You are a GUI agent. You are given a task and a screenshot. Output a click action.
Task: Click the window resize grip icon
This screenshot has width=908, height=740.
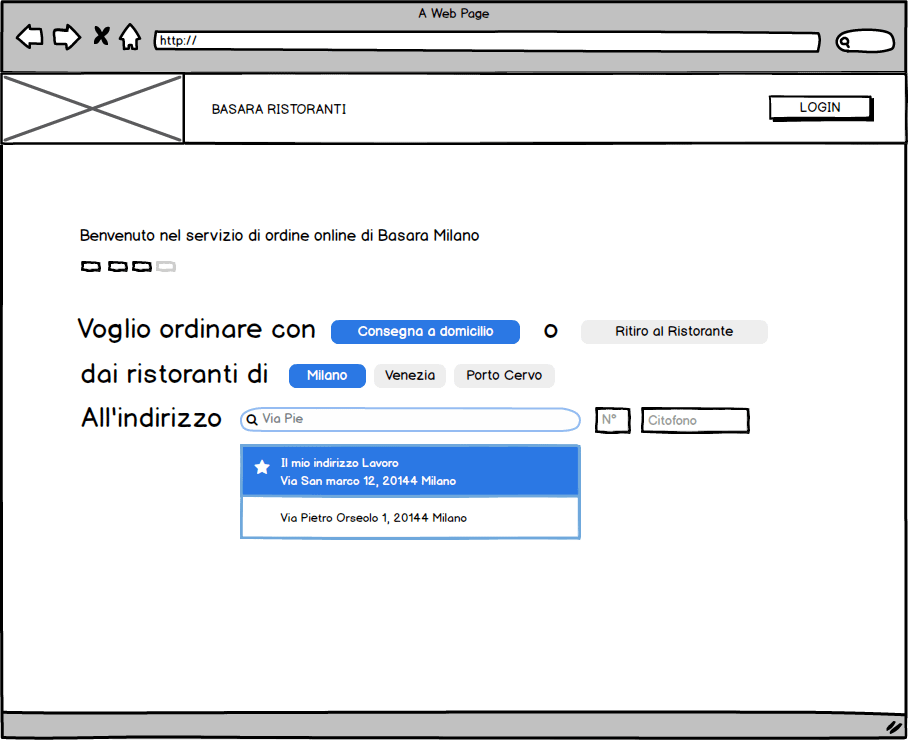tap(893, 726)
